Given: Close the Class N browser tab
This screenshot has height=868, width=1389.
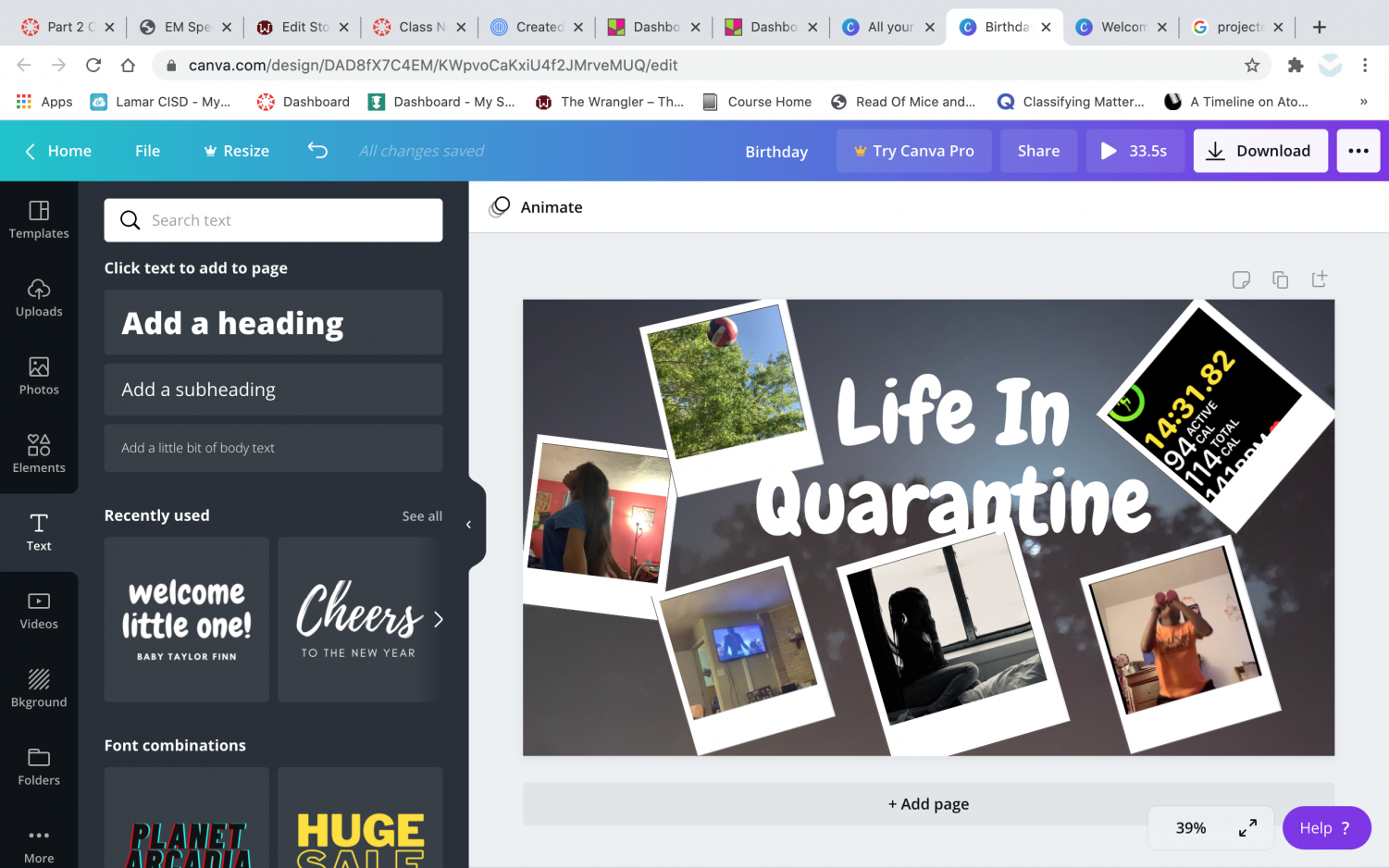Looking at the screenshot, I should tap(461, 27).
